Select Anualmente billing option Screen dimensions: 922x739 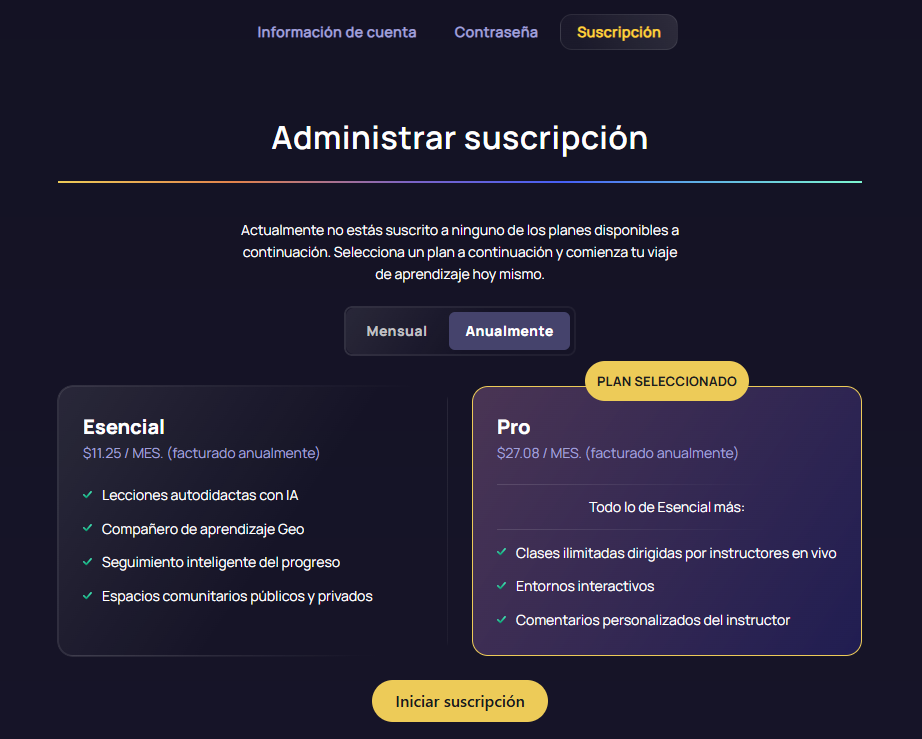click(x=509, y=331)
